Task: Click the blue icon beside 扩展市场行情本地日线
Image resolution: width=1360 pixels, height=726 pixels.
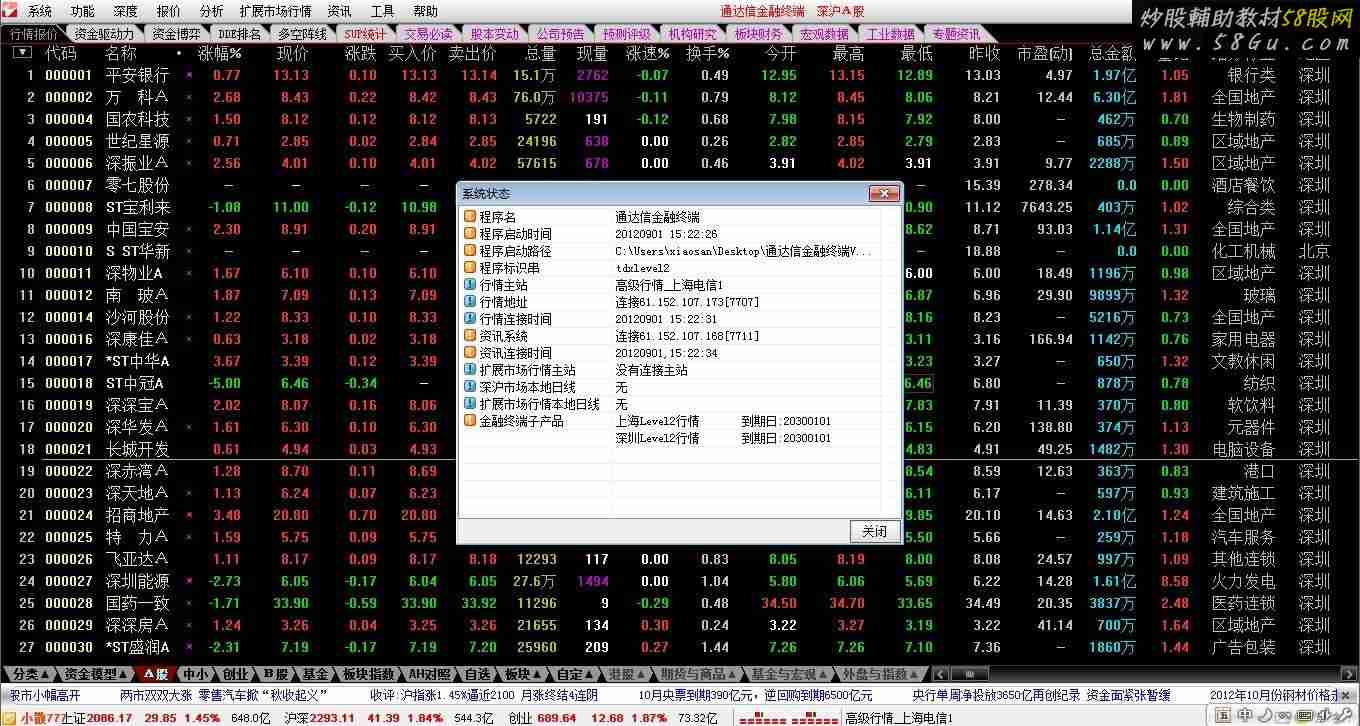Action: (470, 404)
